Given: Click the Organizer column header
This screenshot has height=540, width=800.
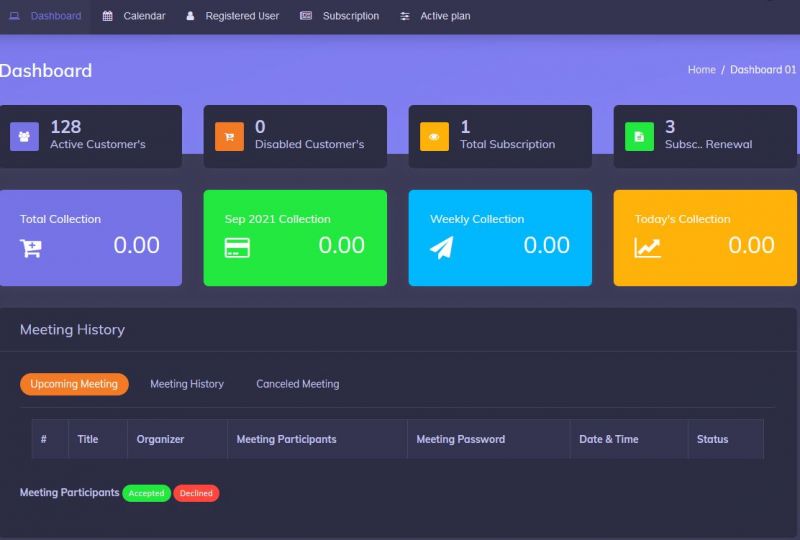Looking at the screenshot, I should (177, 439).
